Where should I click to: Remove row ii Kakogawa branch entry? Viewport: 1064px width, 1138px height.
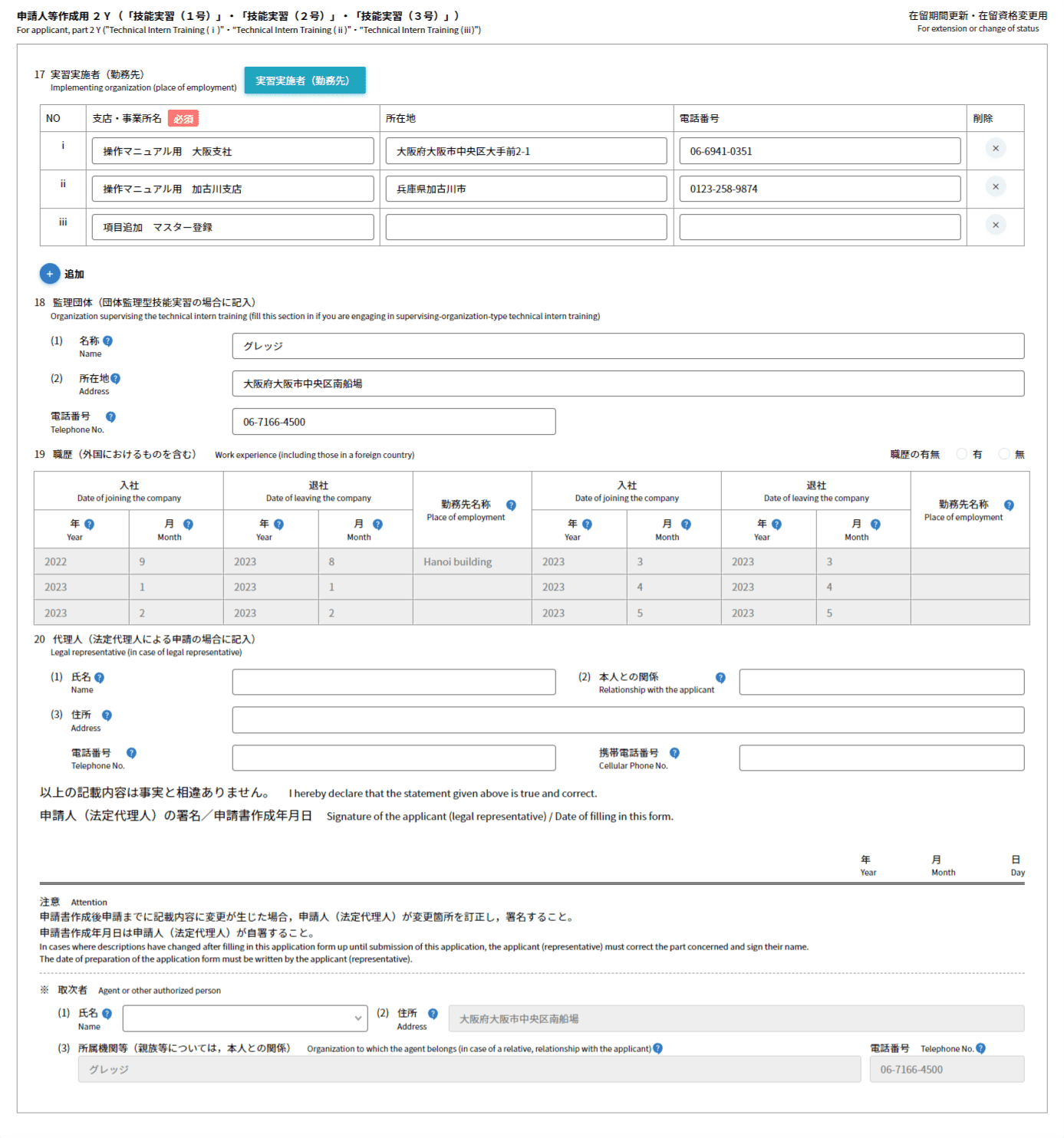click(995, 187)
